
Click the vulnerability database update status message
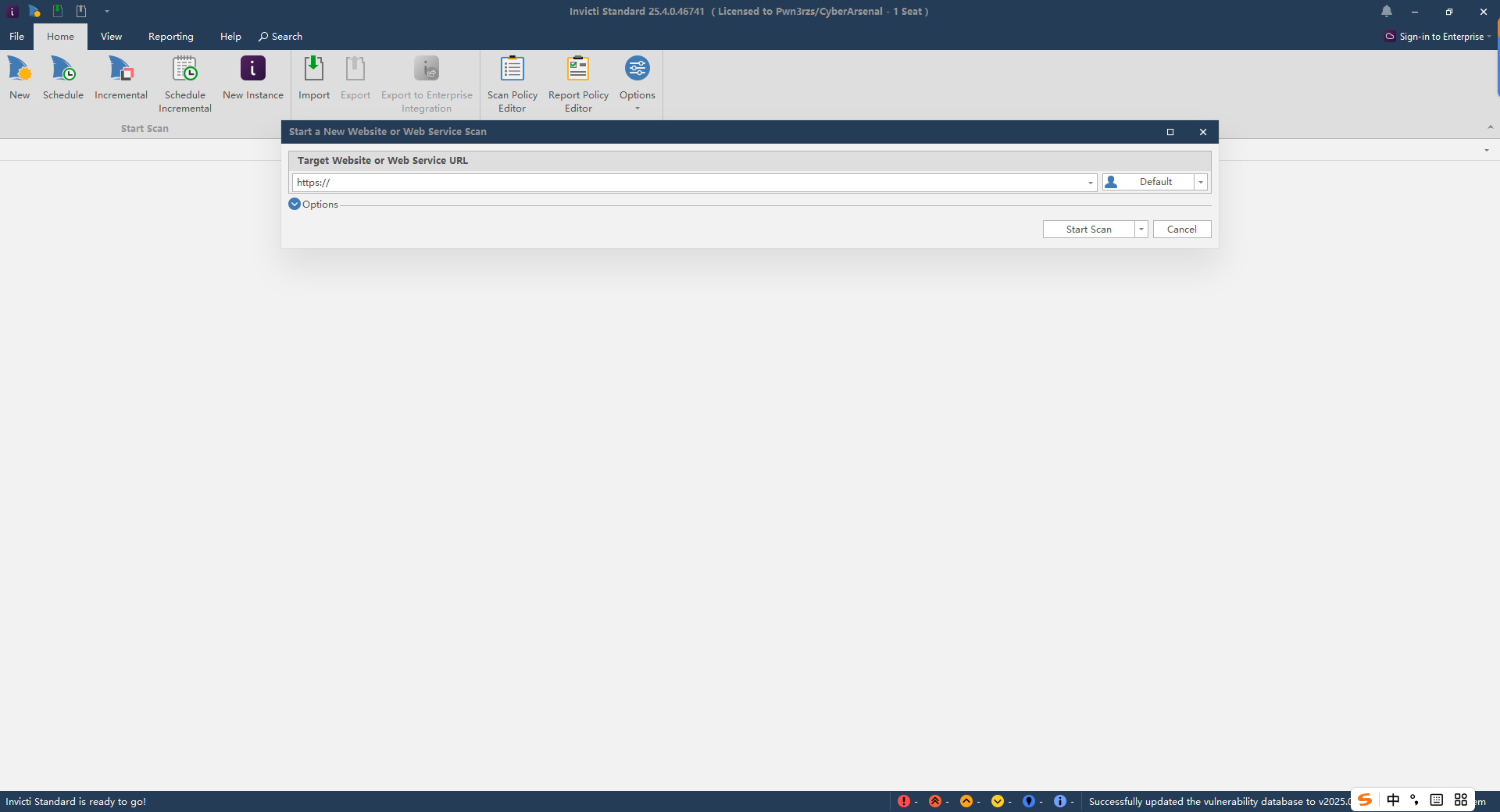coord(1219,801)
